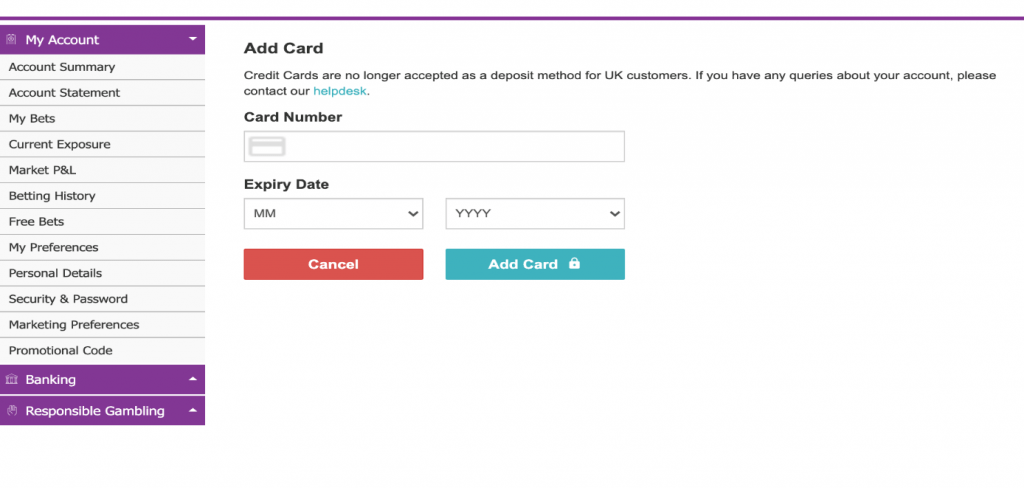Click the My Account header icon
This screenshot has height=488, width=1024.
(x=11, y=40)
